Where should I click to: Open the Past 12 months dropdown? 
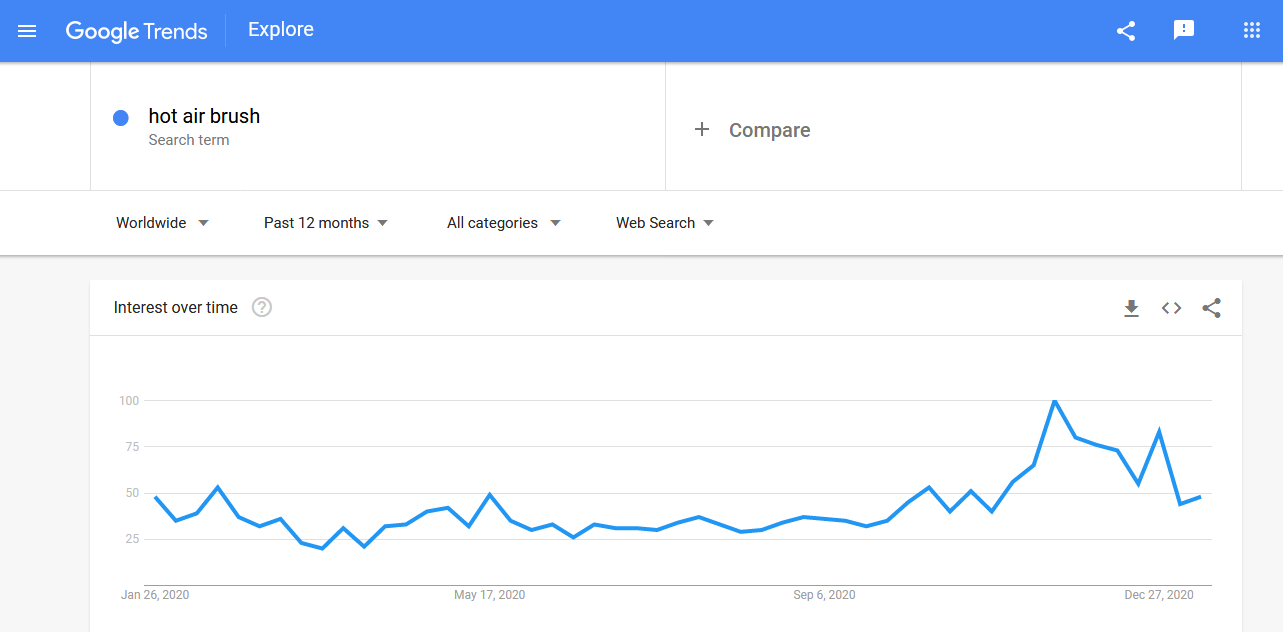pyautogui.click(x=326, y=223)
